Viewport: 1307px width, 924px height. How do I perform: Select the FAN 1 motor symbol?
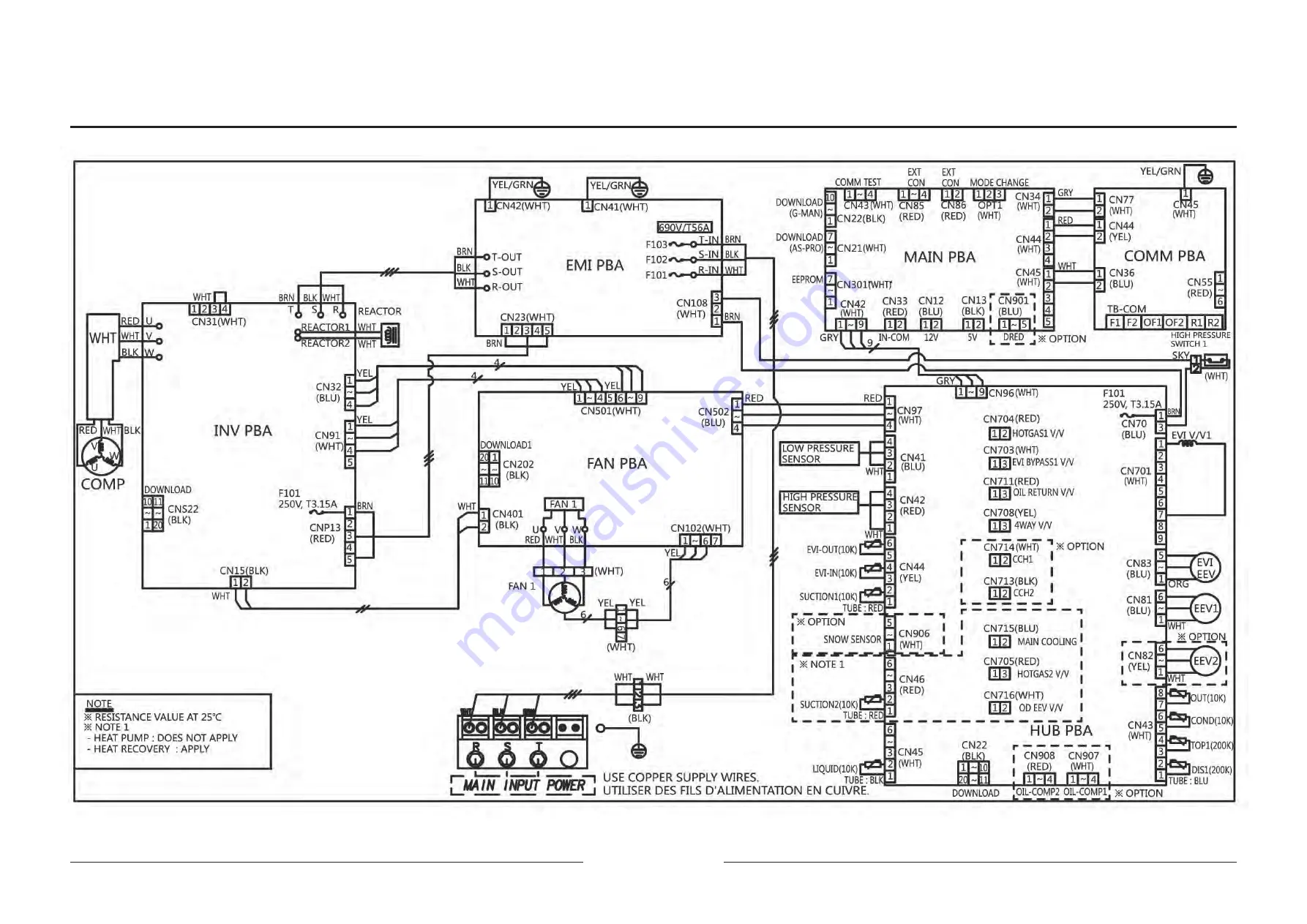(565, 598)
